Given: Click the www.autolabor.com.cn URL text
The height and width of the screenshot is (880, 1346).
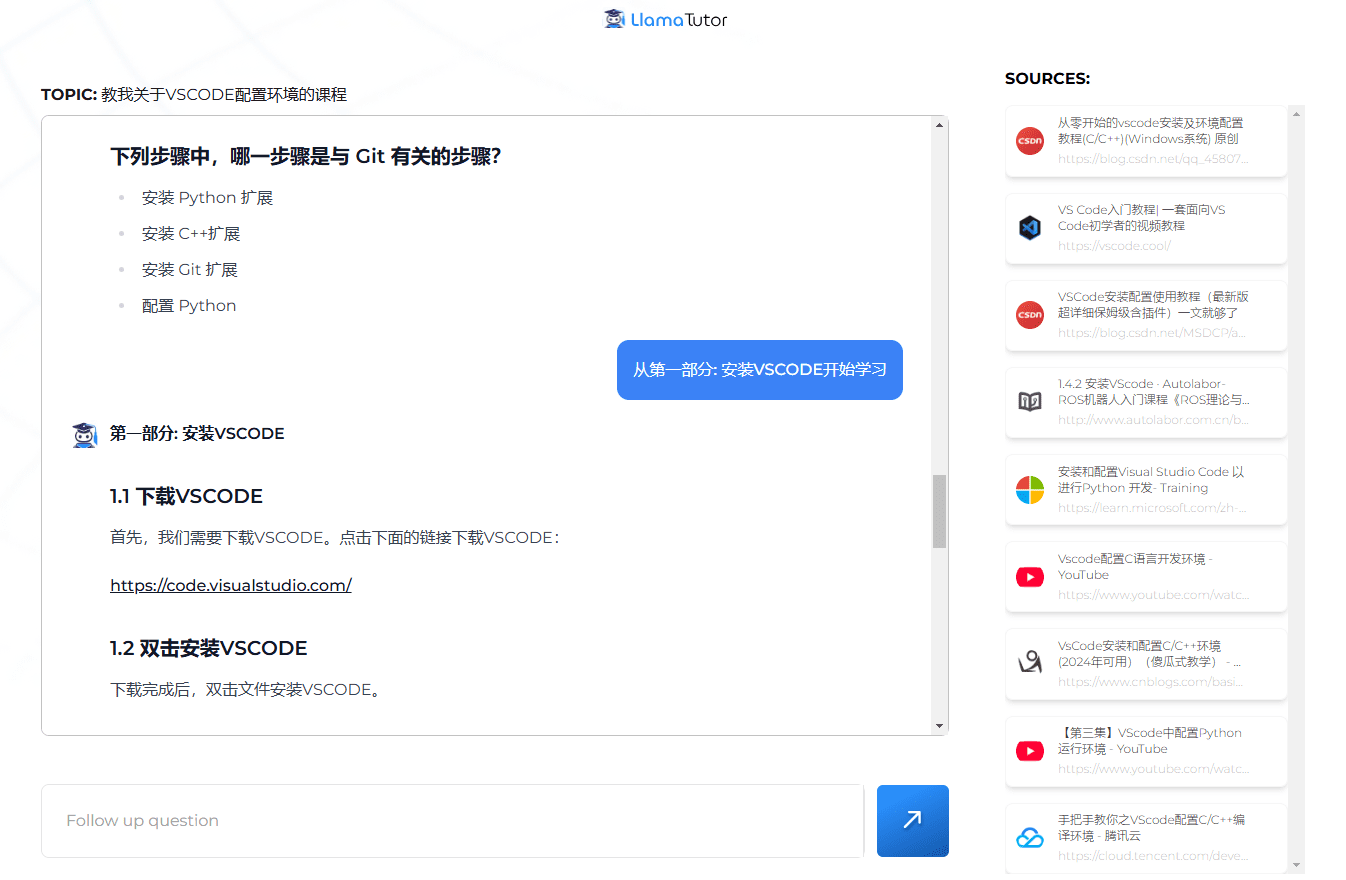Looking at the screenshot, I should [1153, 420].
